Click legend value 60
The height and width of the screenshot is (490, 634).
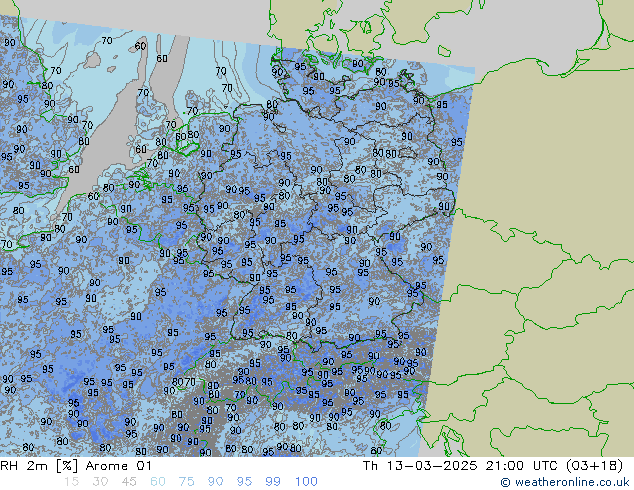[x=158, y=482]
